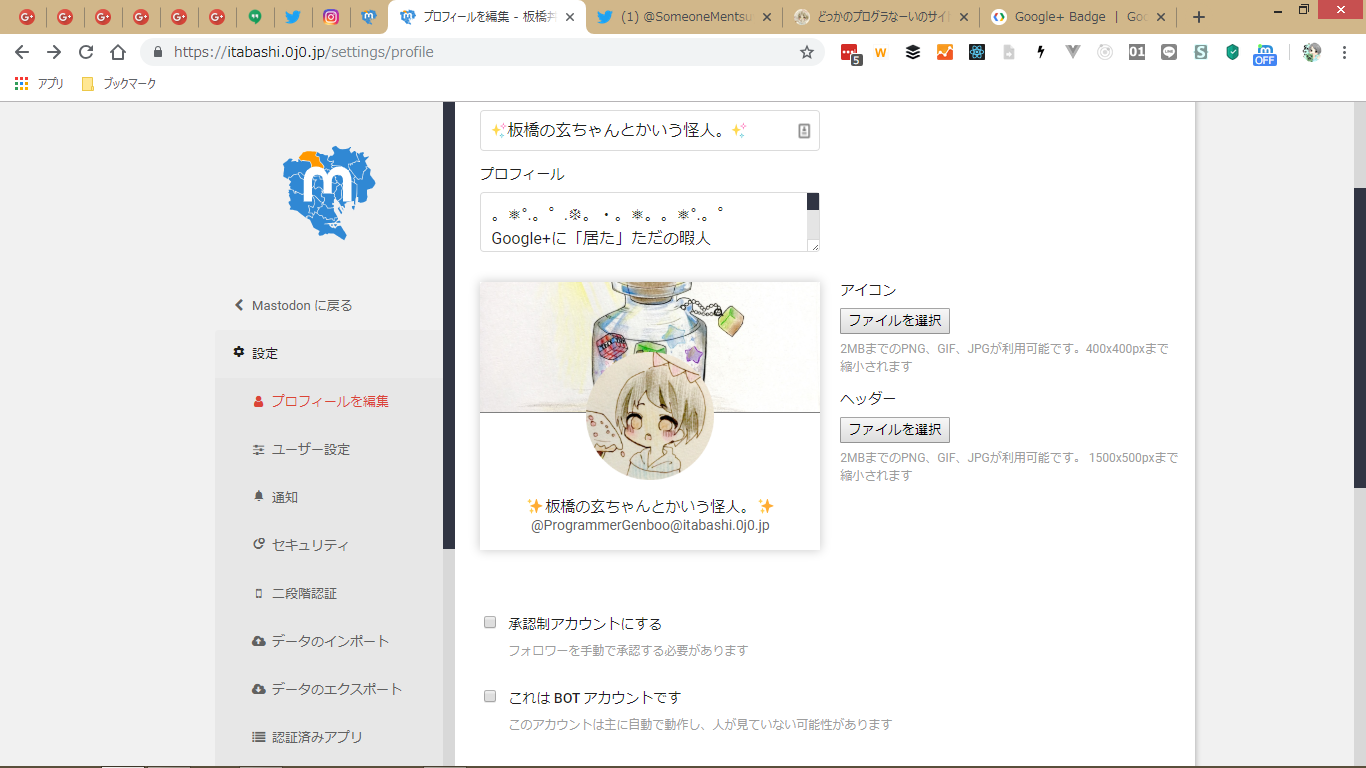Switch to the Google+ Badge browser tab

1070,17
